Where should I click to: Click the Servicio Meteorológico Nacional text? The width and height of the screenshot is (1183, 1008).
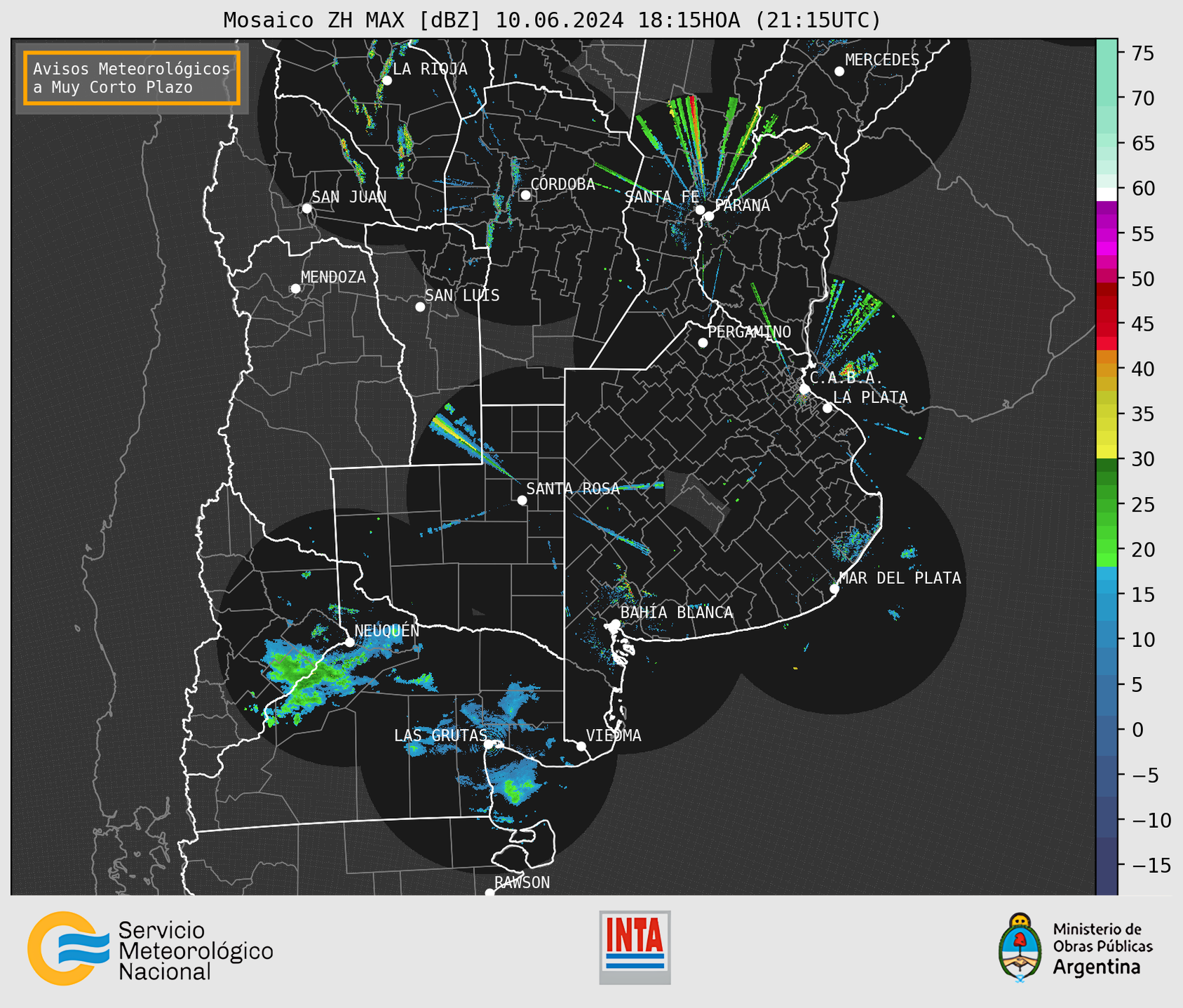[196, 951]
